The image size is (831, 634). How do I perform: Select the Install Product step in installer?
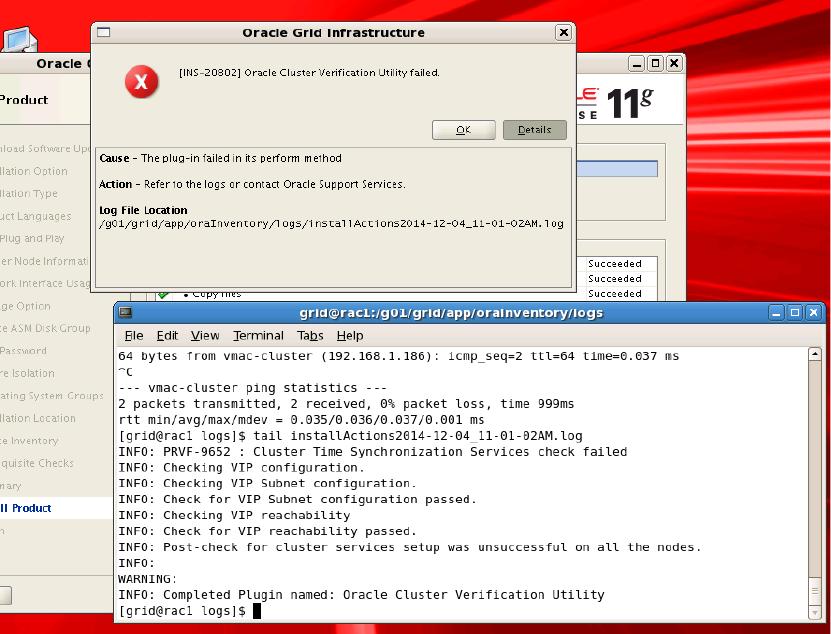(x=26, y=508)
